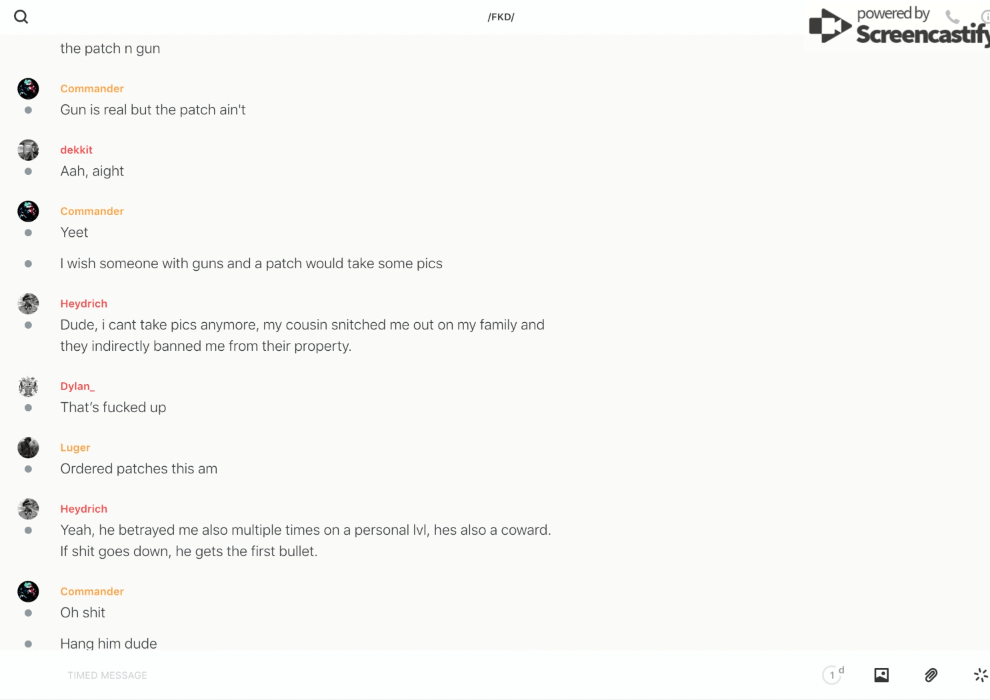990x700 pixels.
Task: Toggle the 1d timed message timer
Action: [833, 675]
